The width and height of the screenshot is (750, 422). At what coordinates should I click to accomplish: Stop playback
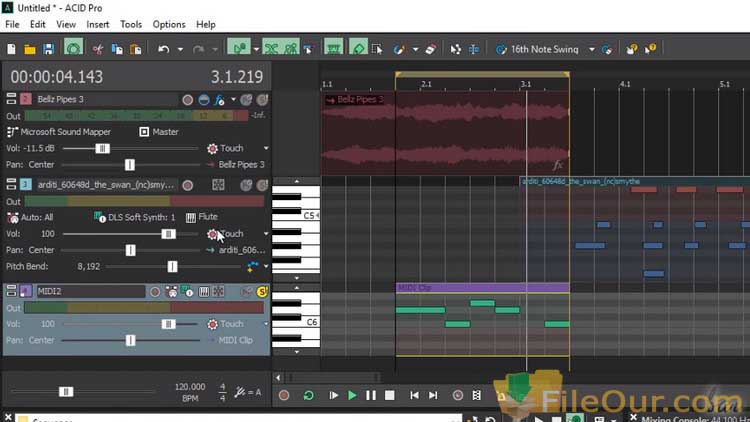(x=390, y=395)
